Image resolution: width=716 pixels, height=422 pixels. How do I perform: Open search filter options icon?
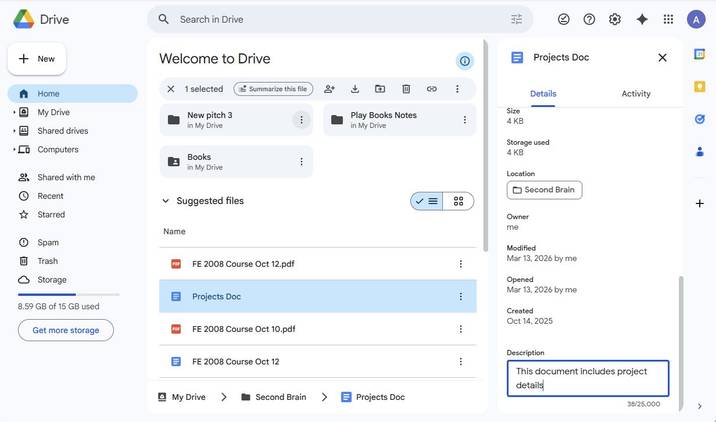tap(516, 19)
